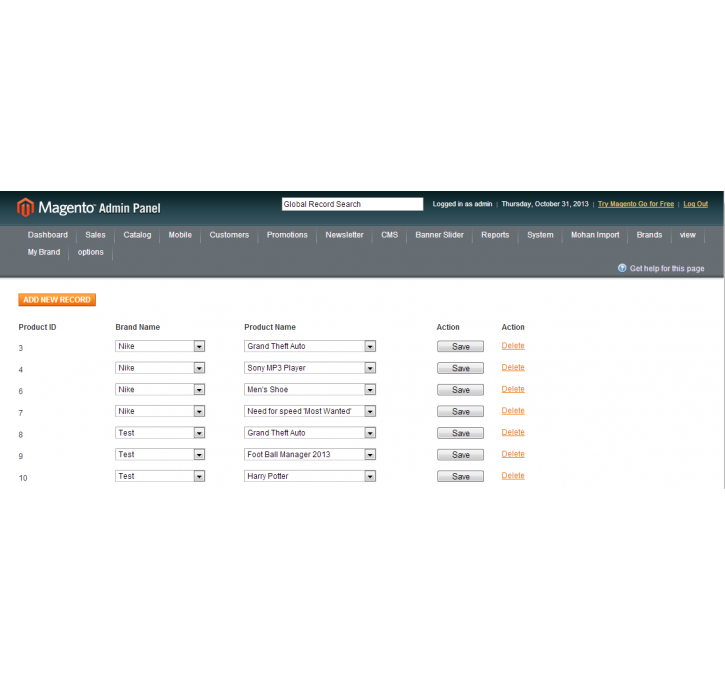Delete the record for product 9

click(513, 454)
